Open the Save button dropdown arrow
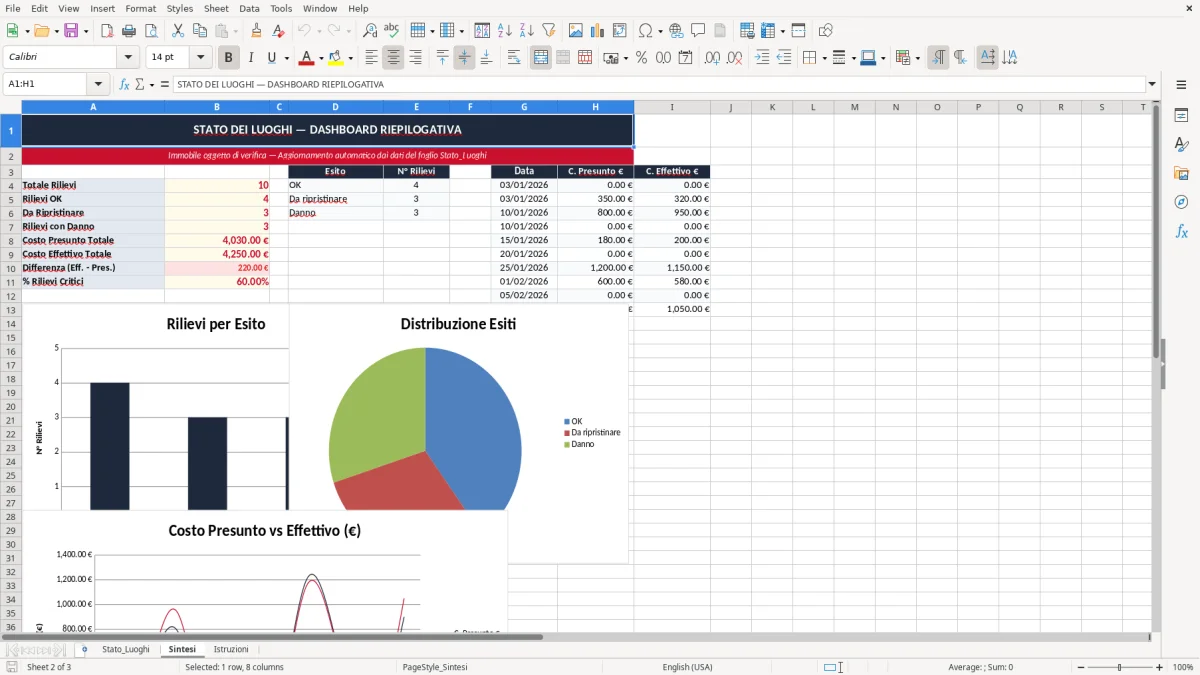The height and width of the screenshot is (675, 1200). click(86, 31)
